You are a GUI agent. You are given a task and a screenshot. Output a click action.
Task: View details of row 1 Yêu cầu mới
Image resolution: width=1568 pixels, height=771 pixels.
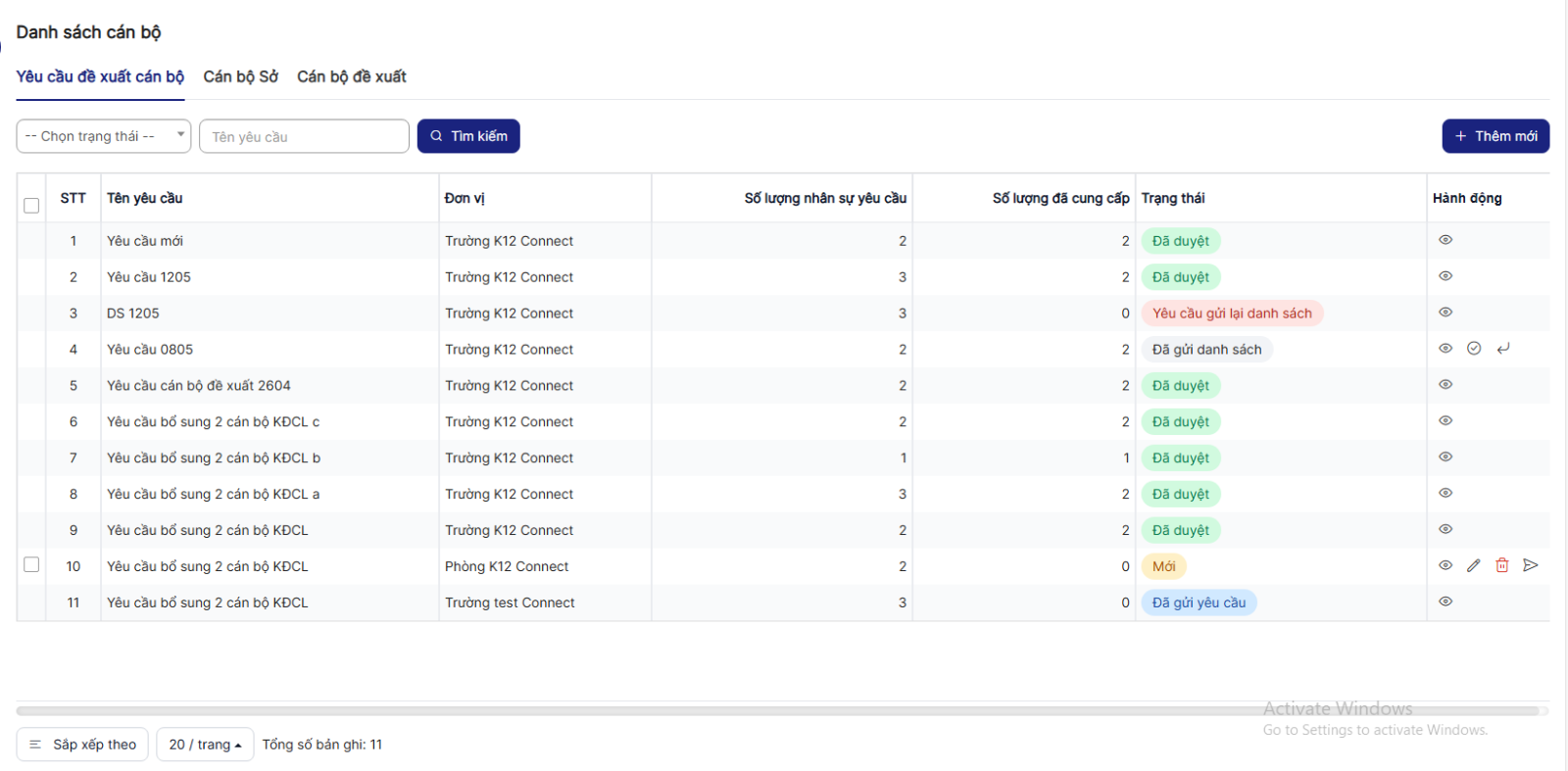tap(1445, 240)
